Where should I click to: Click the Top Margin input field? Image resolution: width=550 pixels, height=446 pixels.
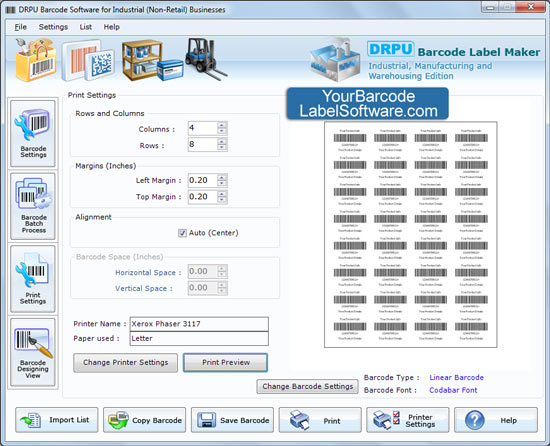[203, 197]
